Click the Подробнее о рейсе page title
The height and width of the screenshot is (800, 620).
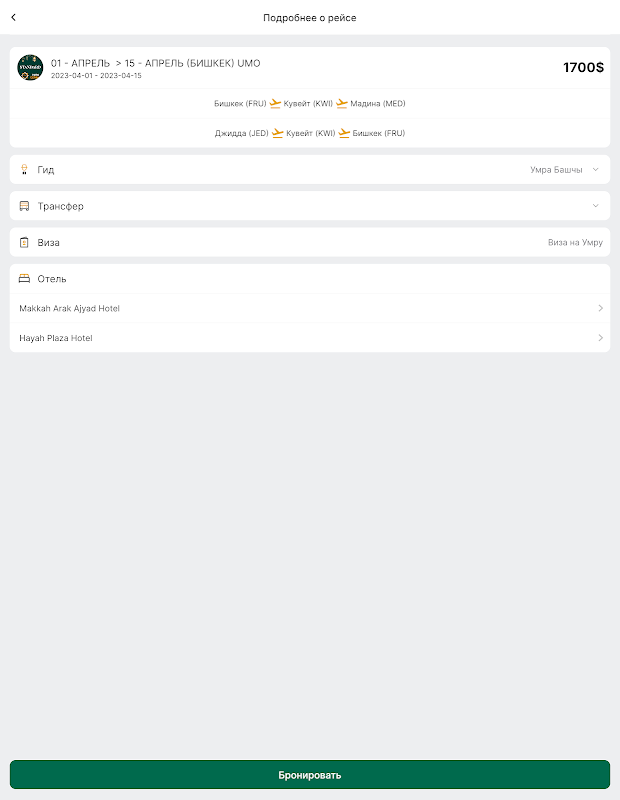tap(310, 17)
